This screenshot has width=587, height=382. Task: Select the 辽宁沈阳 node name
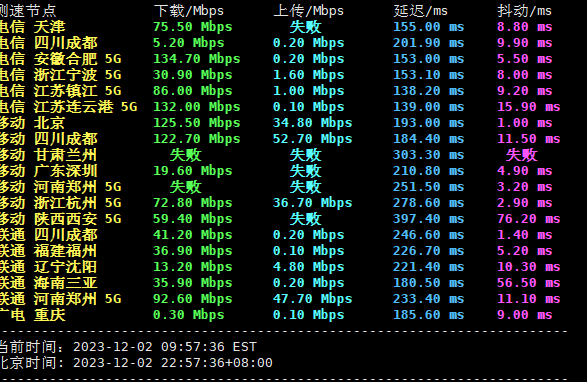coord(66,267)
